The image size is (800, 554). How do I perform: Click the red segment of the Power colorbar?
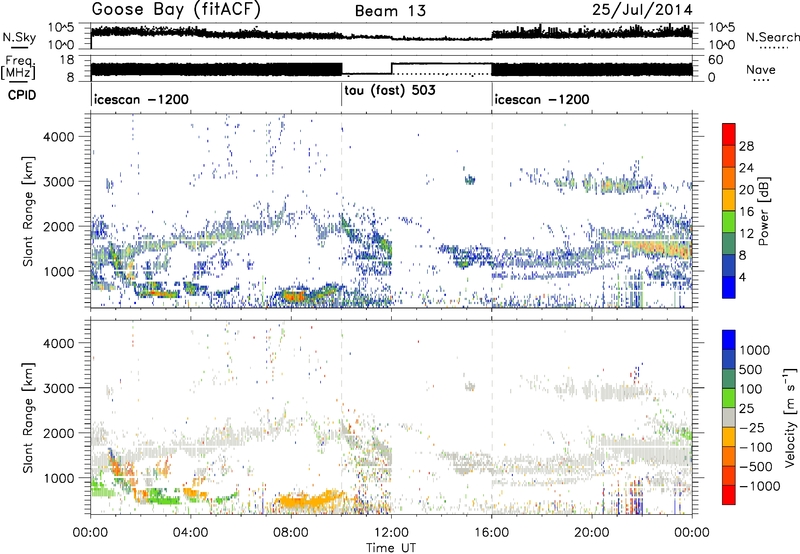click(729, 135)
